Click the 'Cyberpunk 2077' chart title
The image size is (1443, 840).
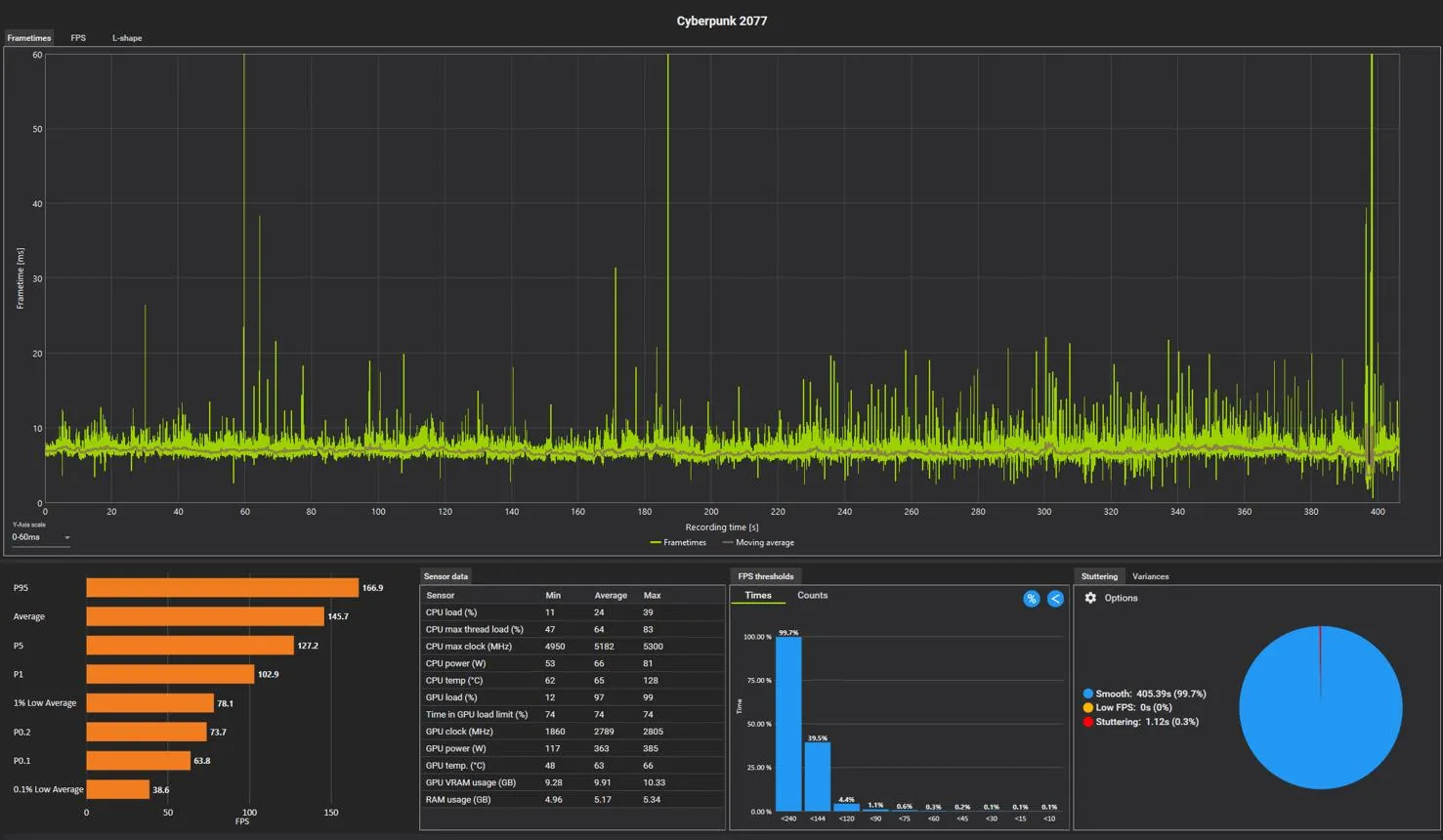[722, 21]
